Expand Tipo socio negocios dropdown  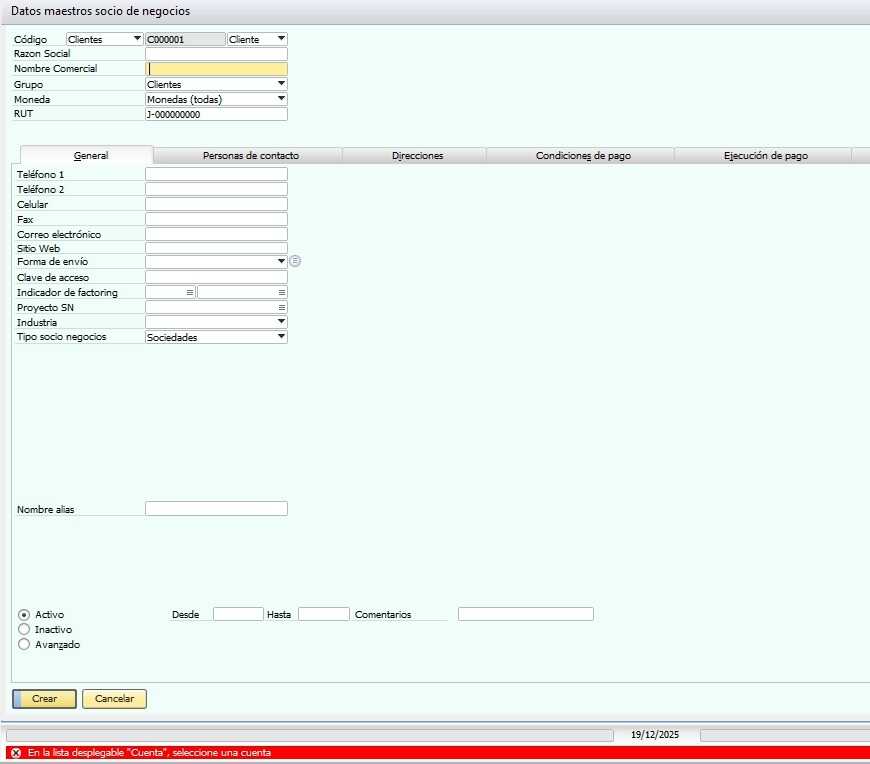(x=281, y=337)
